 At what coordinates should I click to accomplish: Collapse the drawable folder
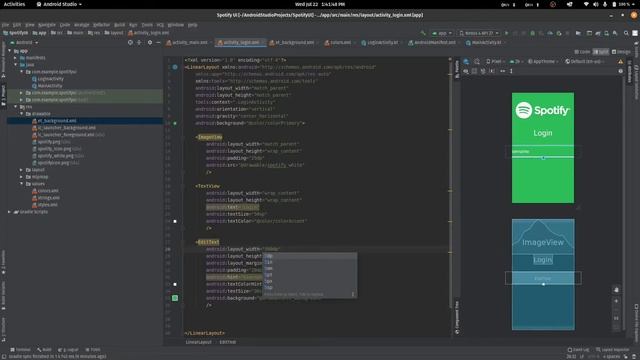22,114
